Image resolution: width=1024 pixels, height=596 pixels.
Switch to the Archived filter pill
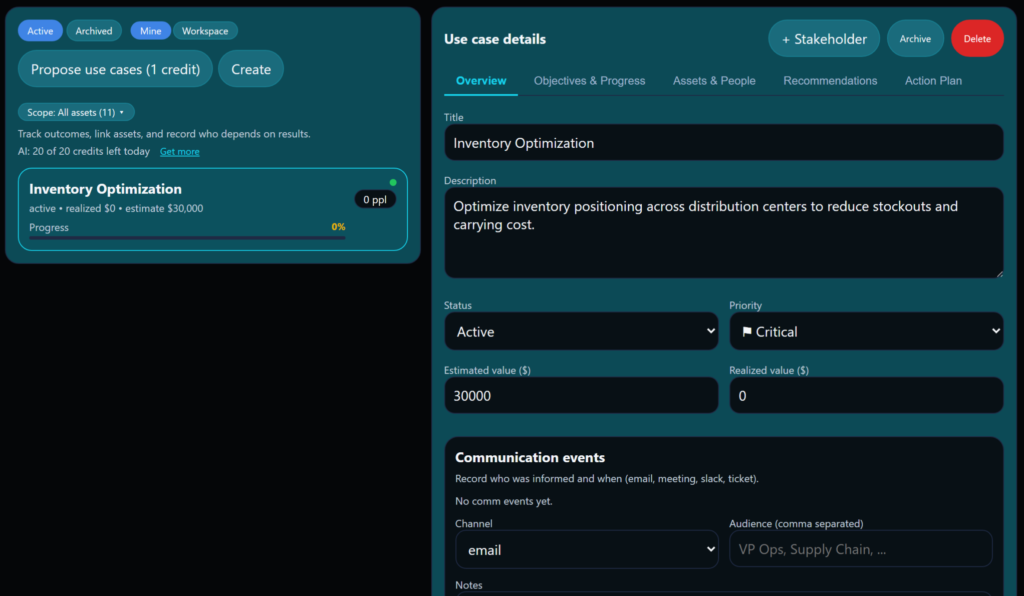[x=93, y=31]
